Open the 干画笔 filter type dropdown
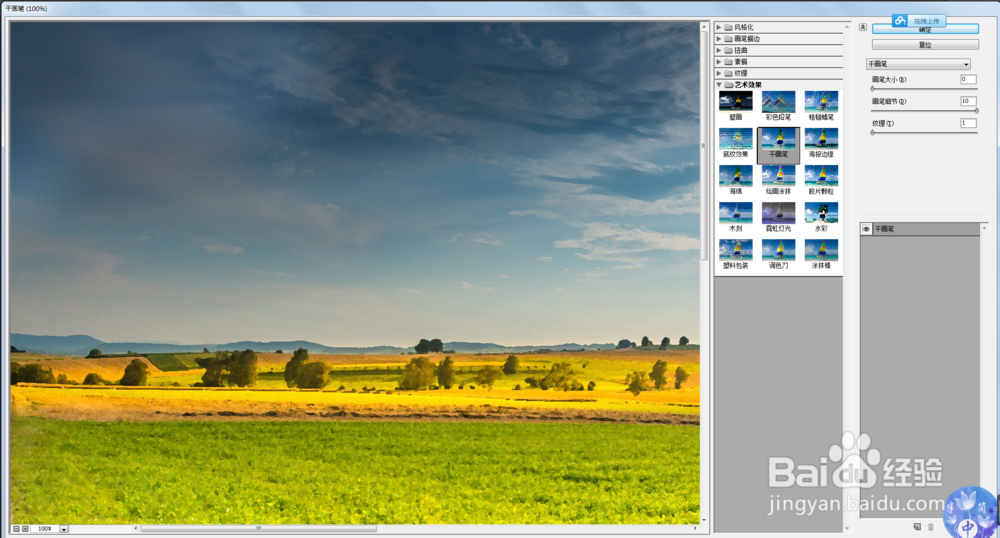This screenshot has width=1000, height=538. pyautogui.click(x=918, y=64)
